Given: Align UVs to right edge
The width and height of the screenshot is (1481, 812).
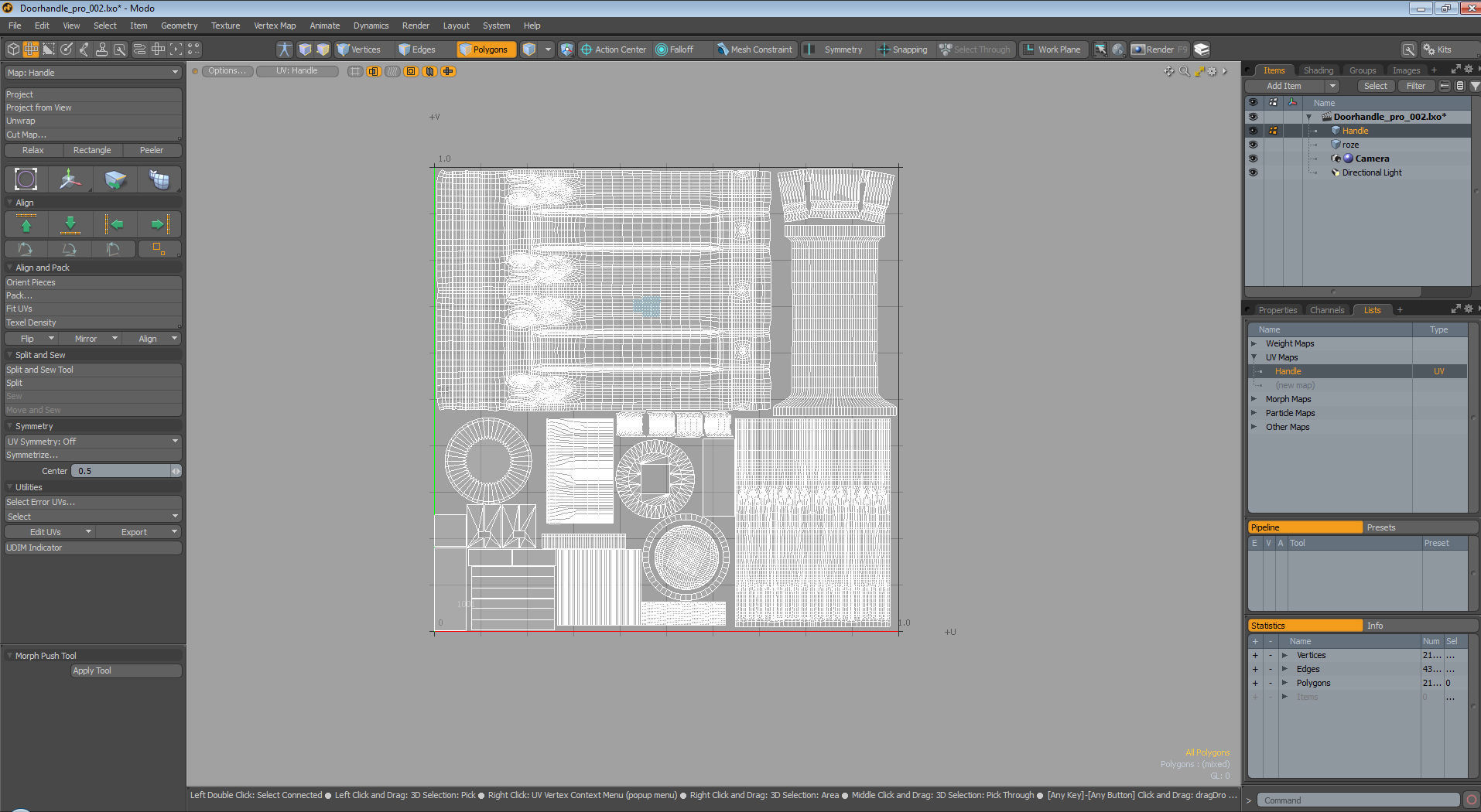Looking at the screenshot, I should click(159, 224).
